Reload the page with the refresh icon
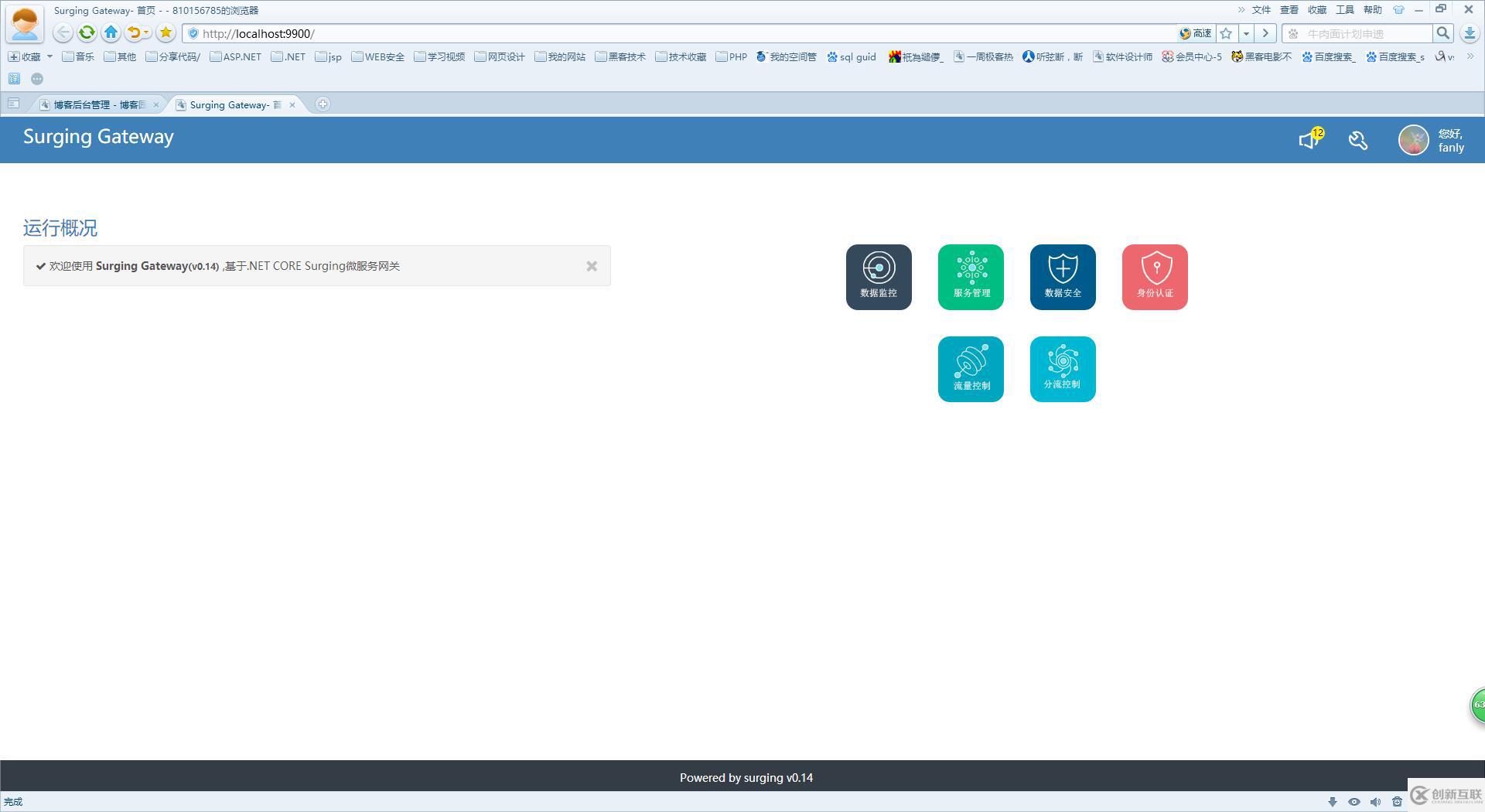 click(87, 32)
